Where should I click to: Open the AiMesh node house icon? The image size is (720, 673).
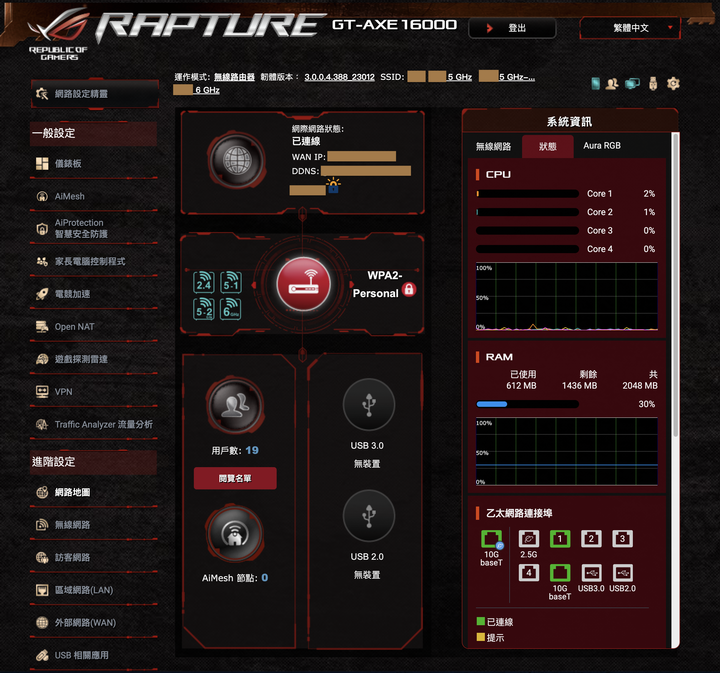[x=235, y=533]
